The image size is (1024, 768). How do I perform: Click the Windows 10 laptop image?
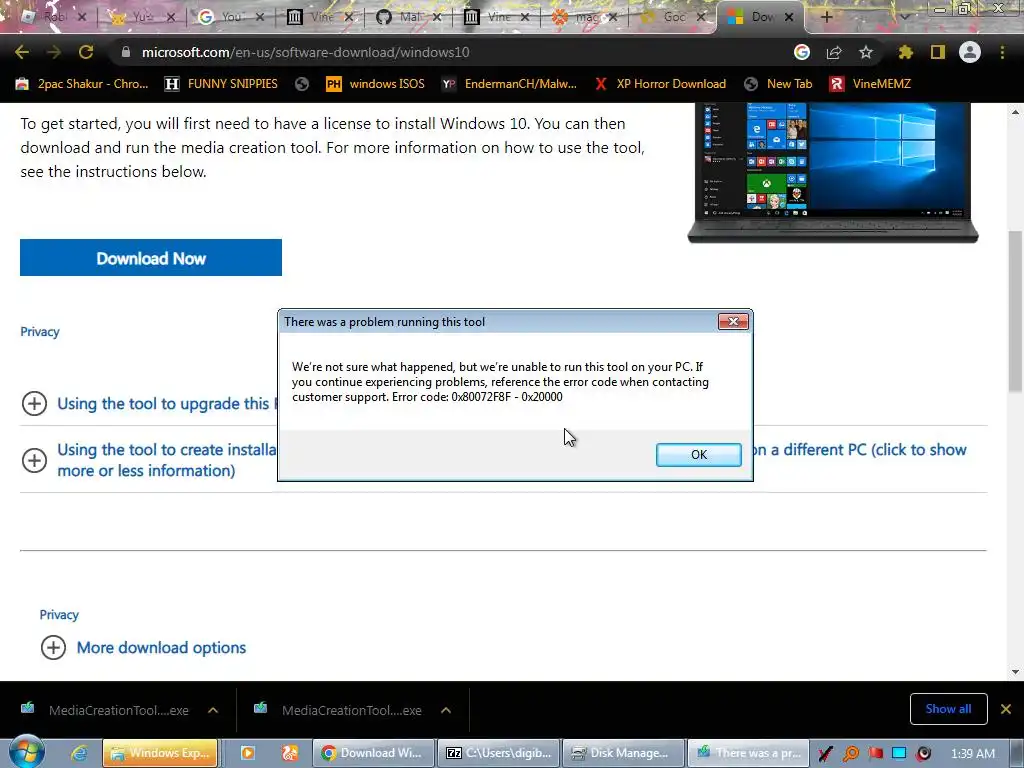(x=833, y=172)
